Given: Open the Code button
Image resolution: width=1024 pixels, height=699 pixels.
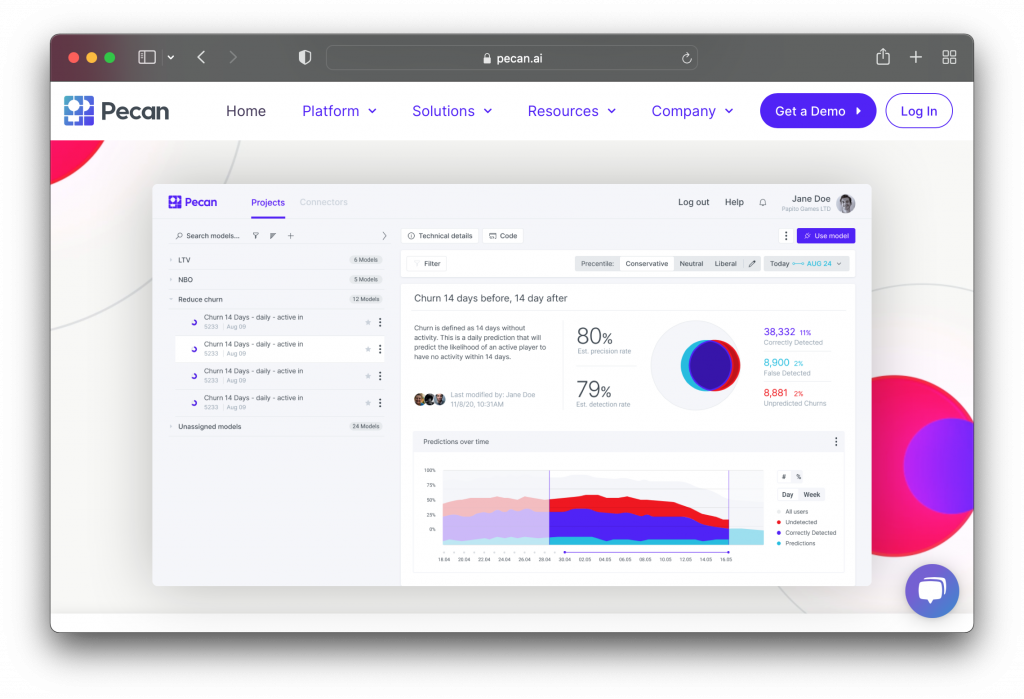Looking at the screenshot, I should (503, 236).
